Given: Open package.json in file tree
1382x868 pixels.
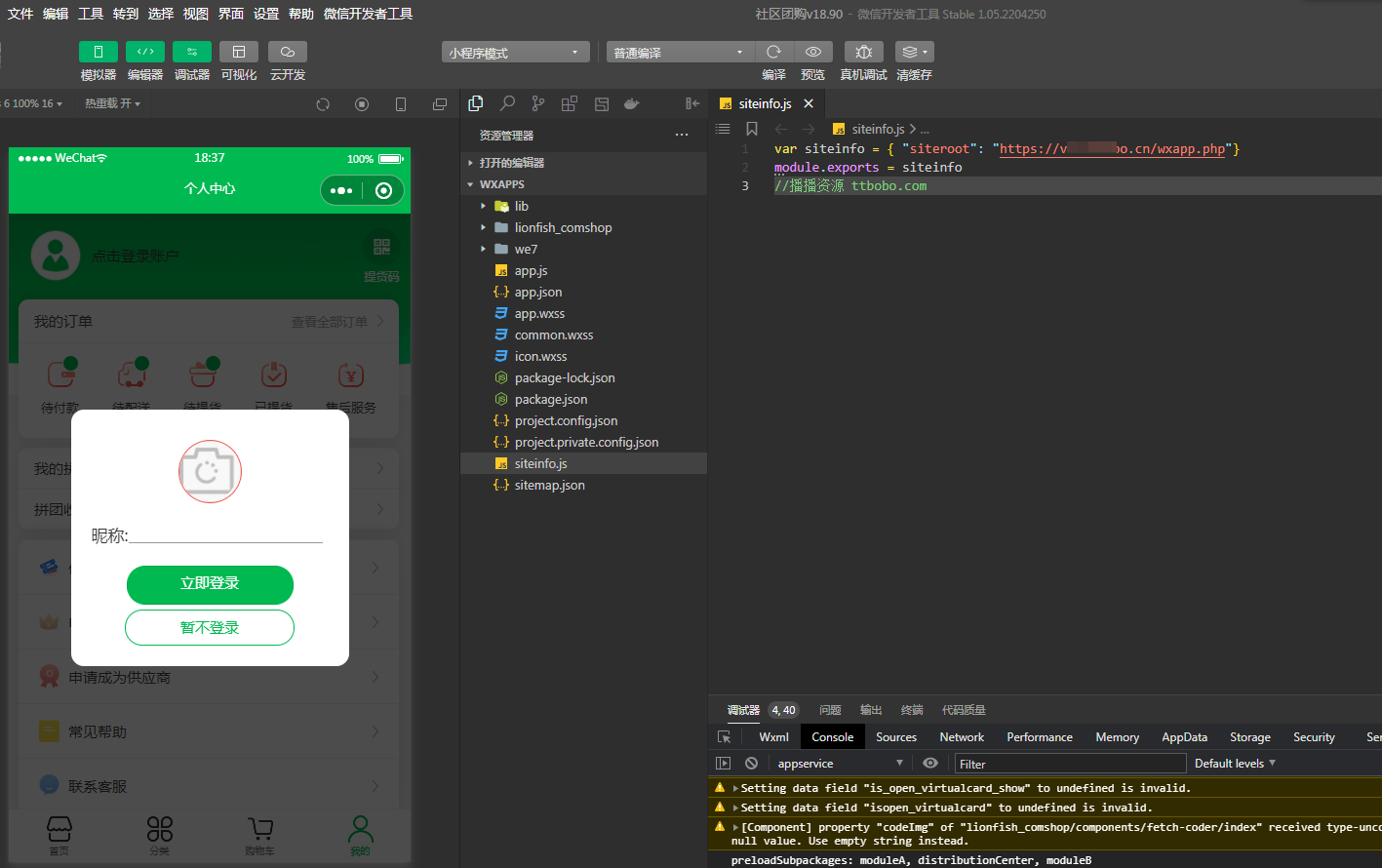Looking at the screenshot, I should [x=550, y=399].
